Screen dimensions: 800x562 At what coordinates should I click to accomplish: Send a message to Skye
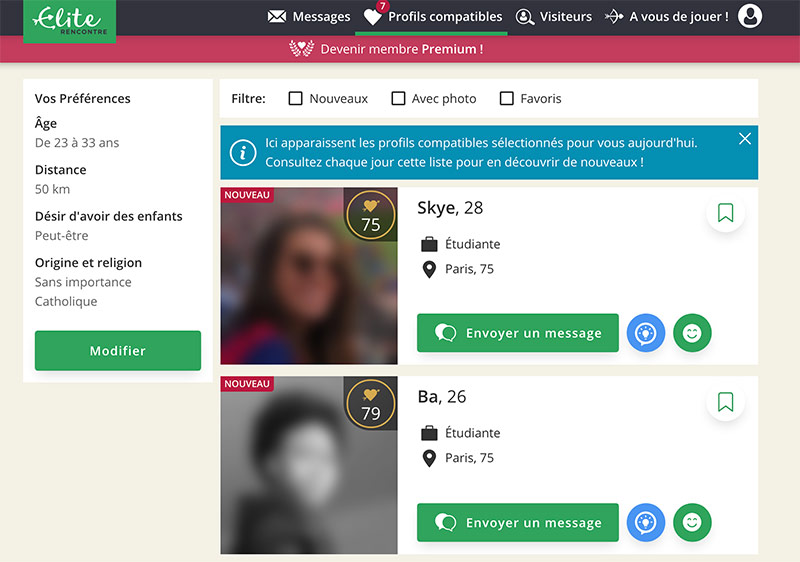[518, 333]
